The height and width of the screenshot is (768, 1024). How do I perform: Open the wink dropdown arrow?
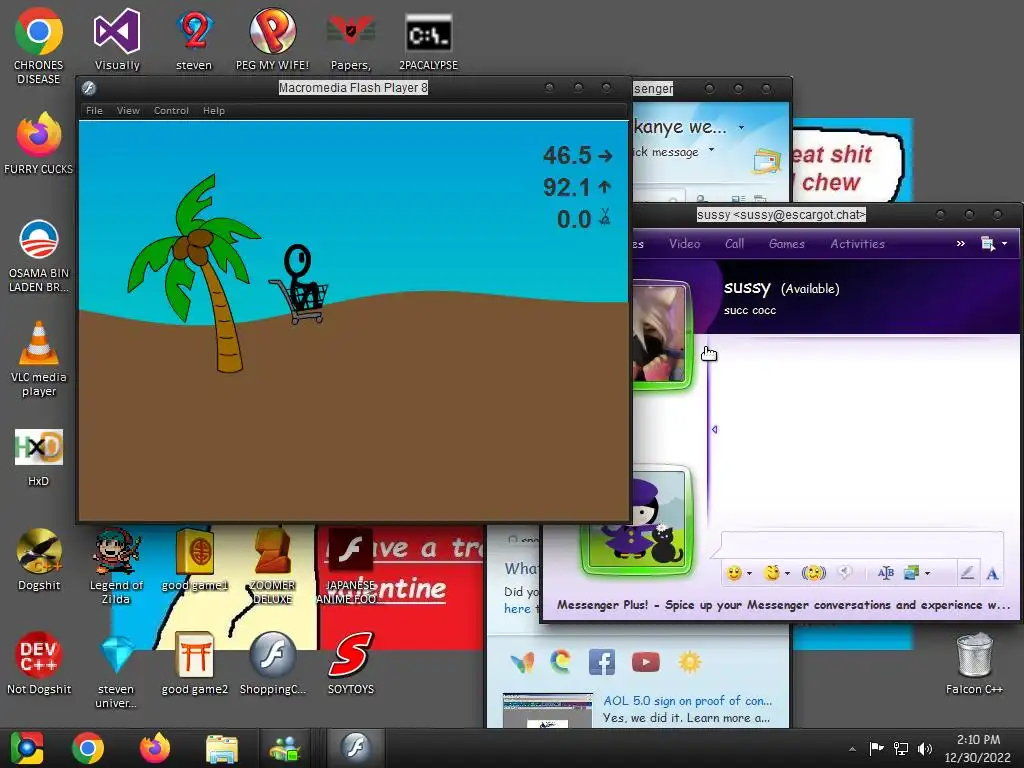pos(787,573)
